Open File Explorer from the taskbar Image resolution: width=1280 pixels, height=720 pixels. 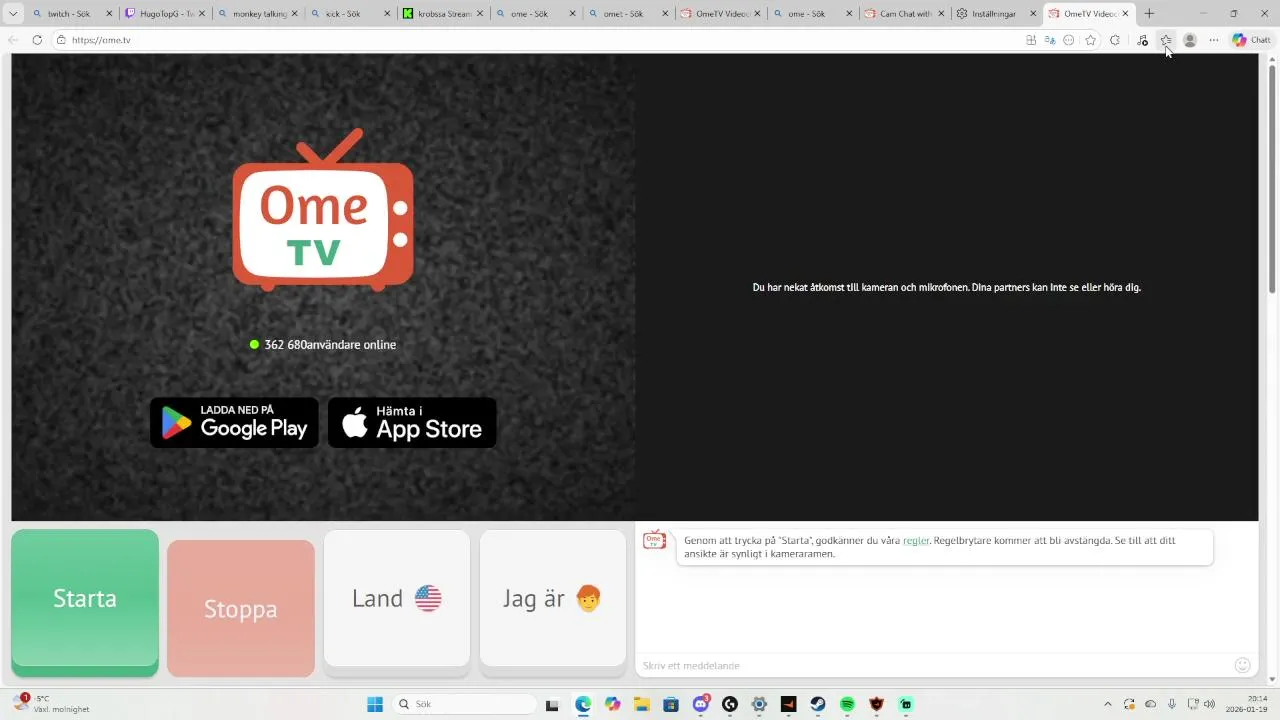pyautogui.click(x=641, y=705)
